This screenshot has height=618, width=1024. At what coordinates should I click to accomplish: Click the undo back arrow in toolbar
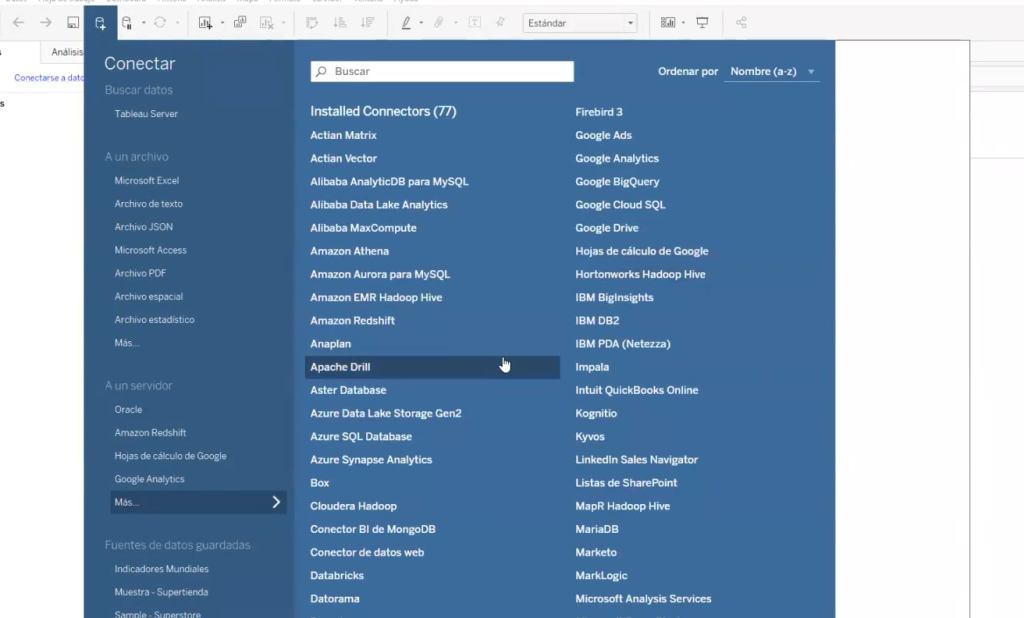tap(18, 23)
